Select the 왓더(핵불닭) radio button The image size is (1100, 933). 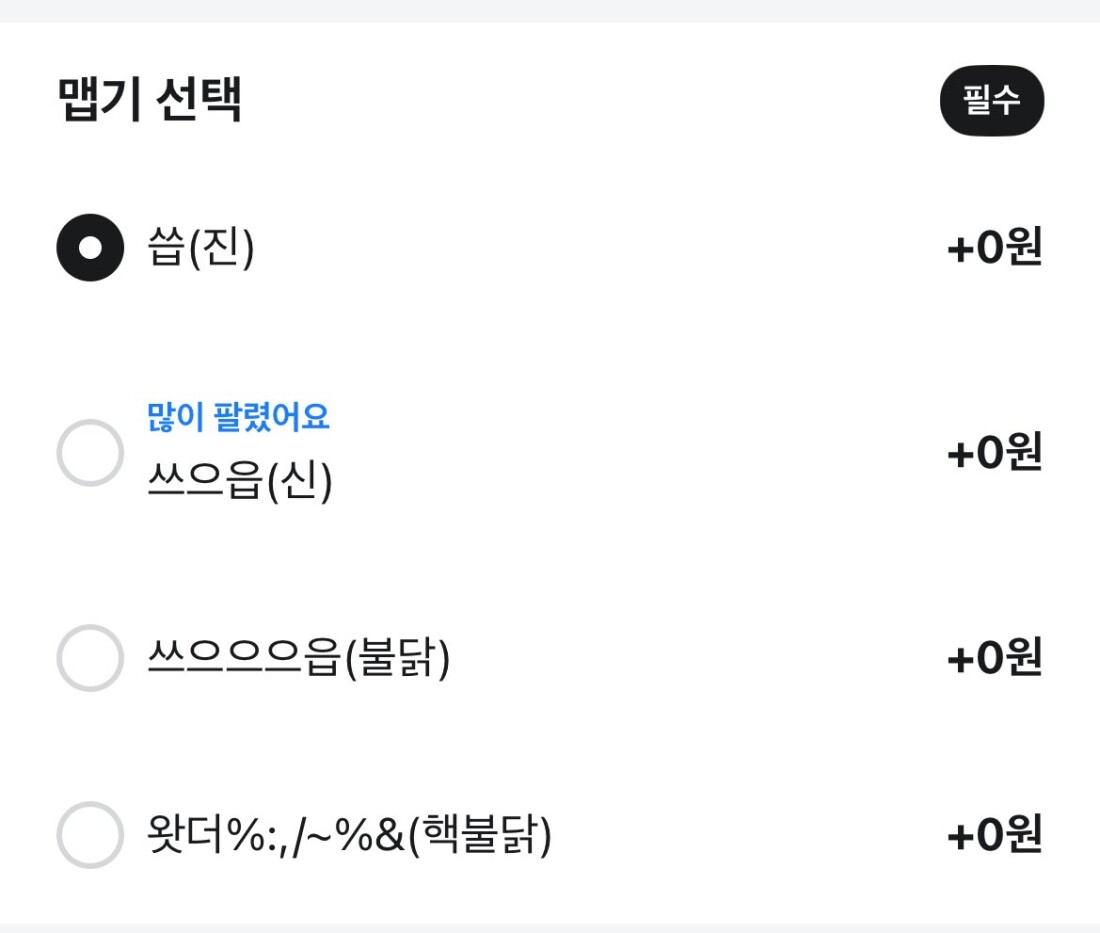click(x=90, y=835)
